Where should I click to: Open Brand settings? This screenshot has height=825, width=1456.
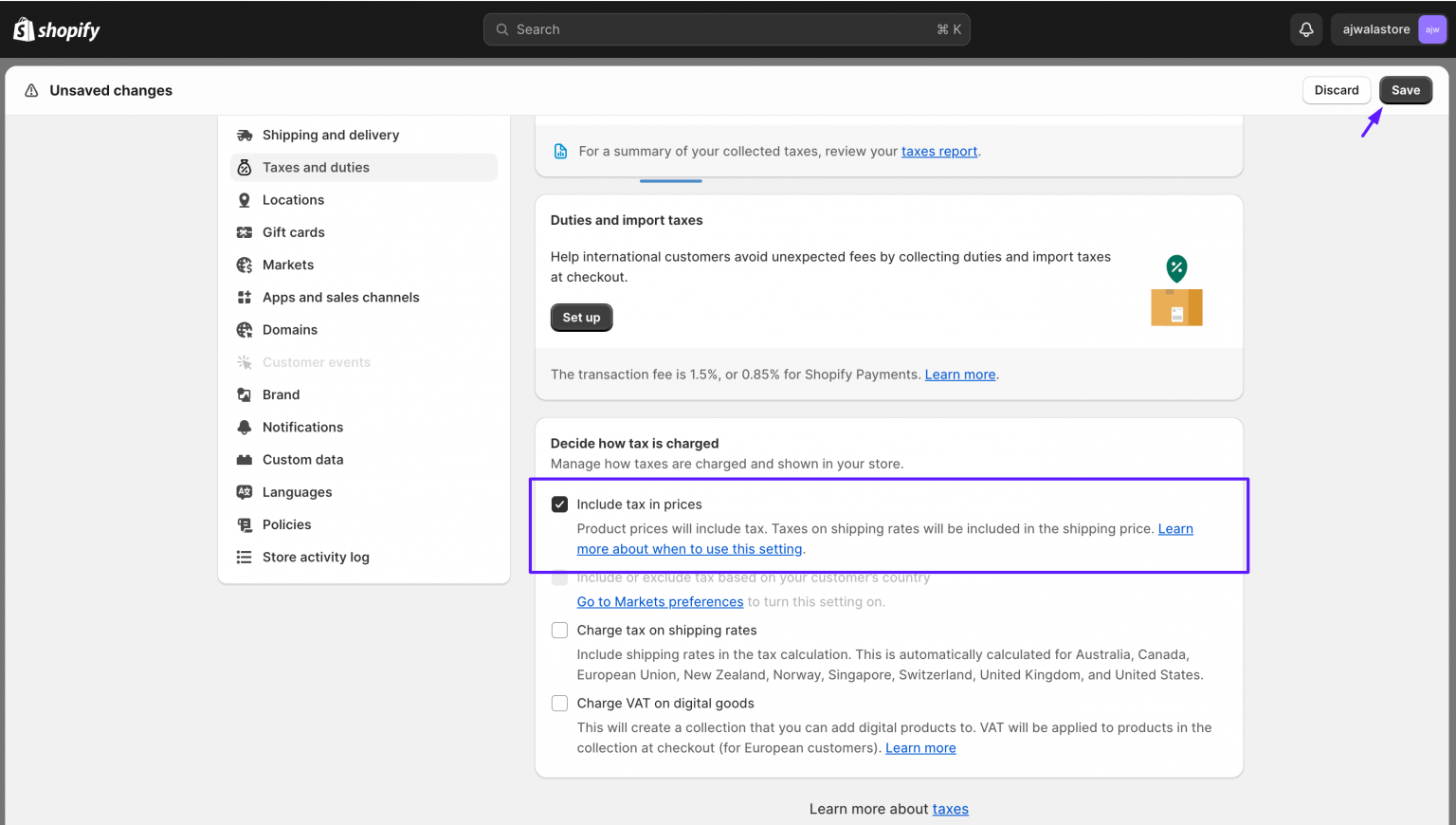pos(281,394)
